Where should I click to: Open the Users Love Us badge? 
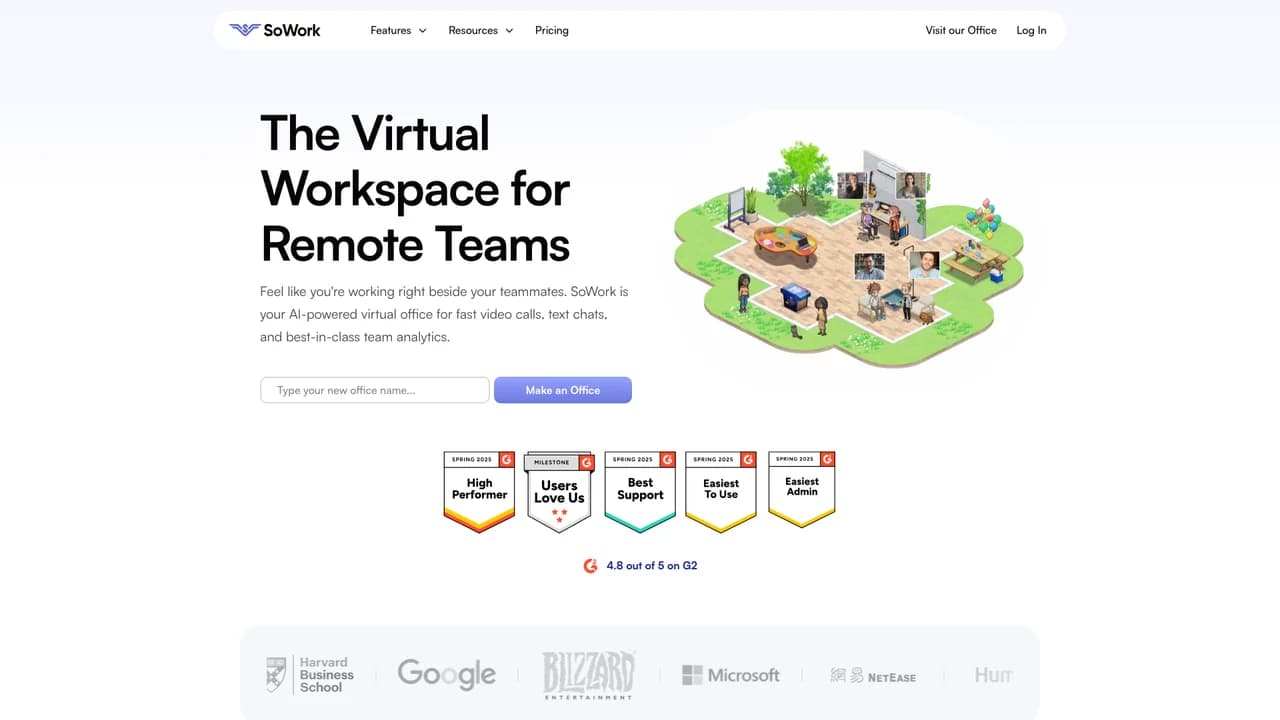[559, 492]
